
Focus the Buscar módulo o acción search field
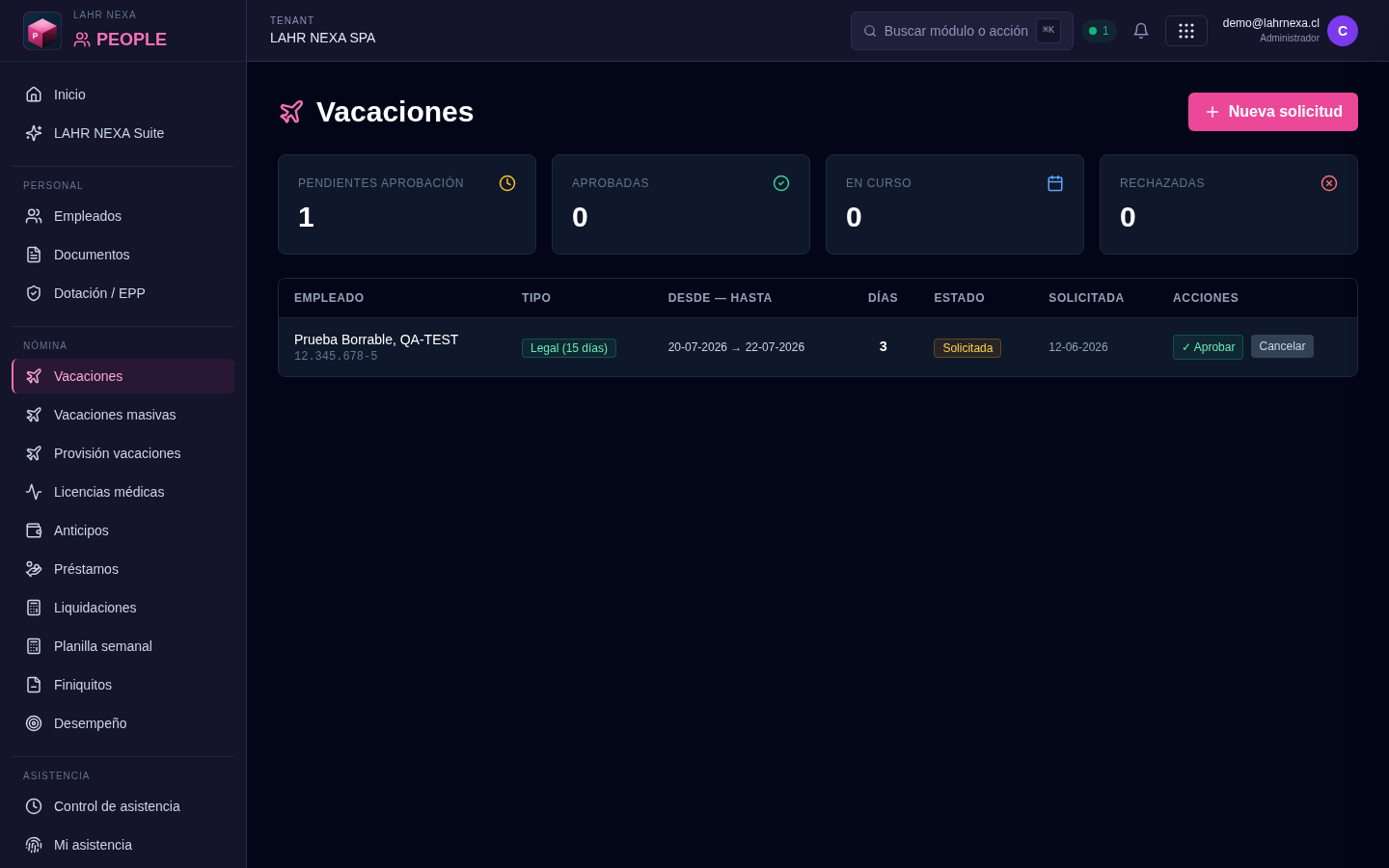coord(962,31)
